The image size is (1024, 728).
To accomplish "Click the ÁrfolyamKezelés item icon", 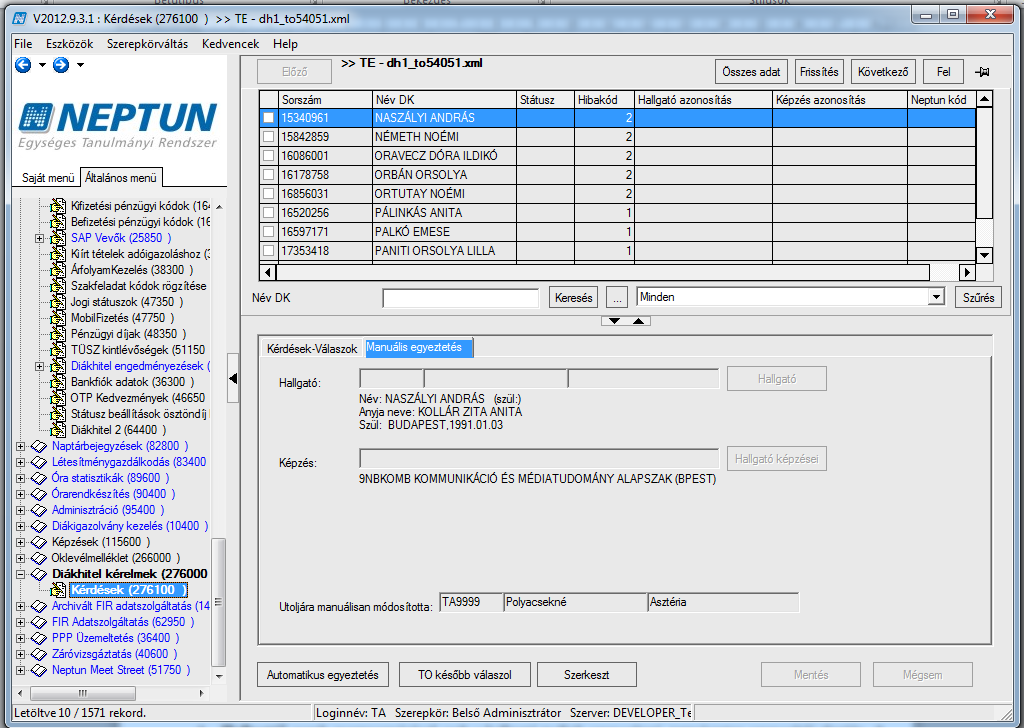I will 58,270.
